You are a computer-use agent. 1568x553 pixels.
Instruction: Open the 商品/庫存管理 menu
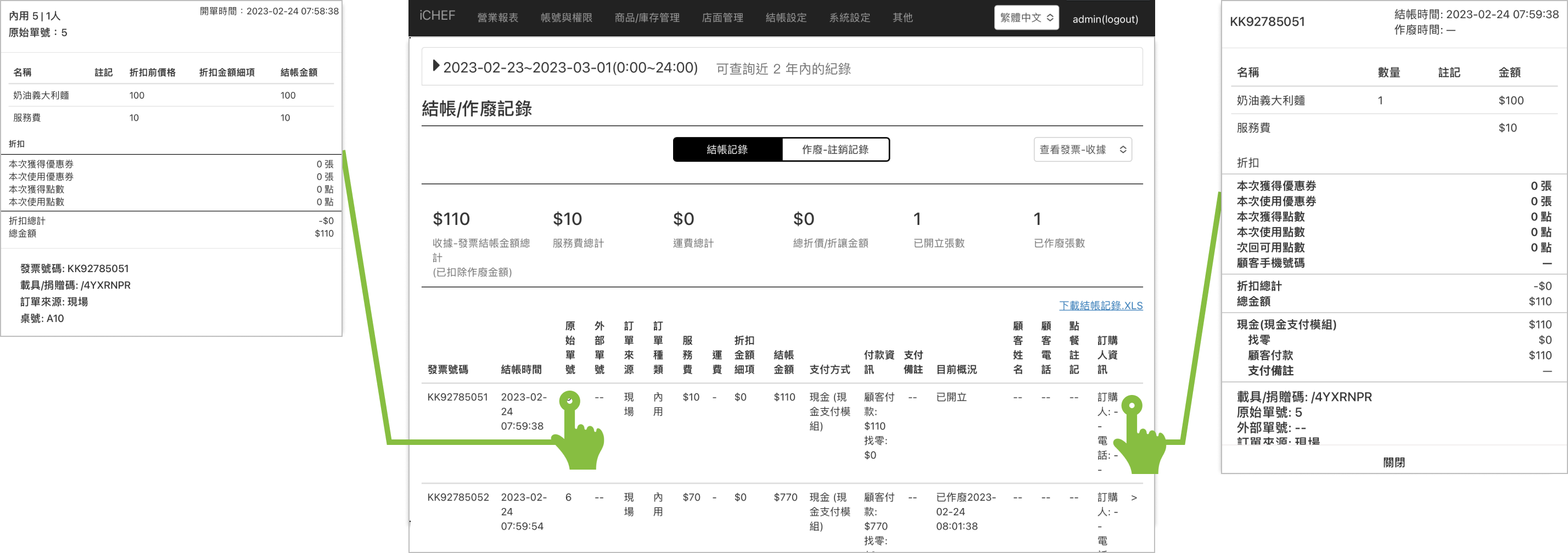click(x=646, y=18)
